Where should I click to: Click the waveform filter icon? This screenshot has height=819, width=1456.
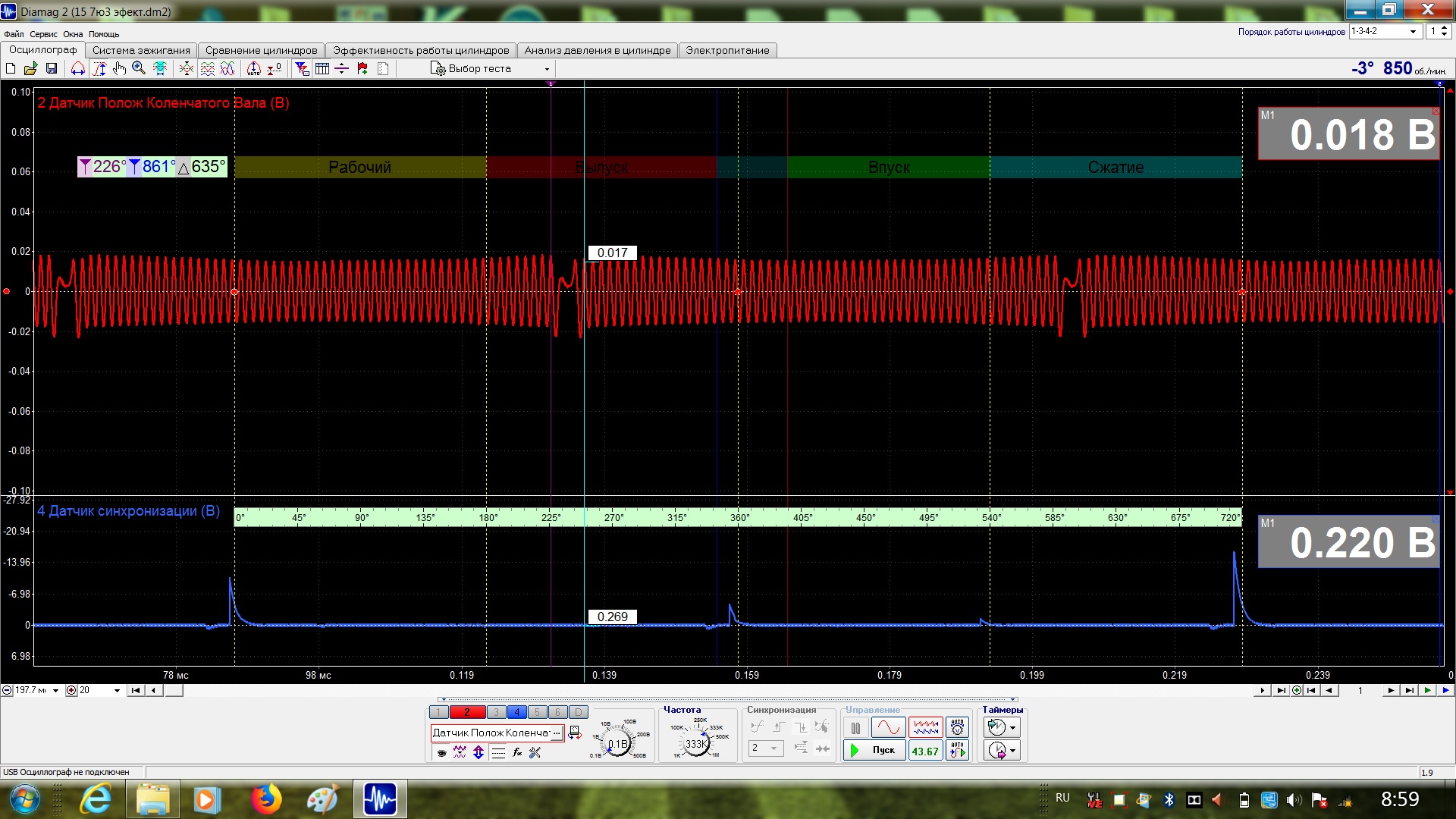(x=460, y=752)
